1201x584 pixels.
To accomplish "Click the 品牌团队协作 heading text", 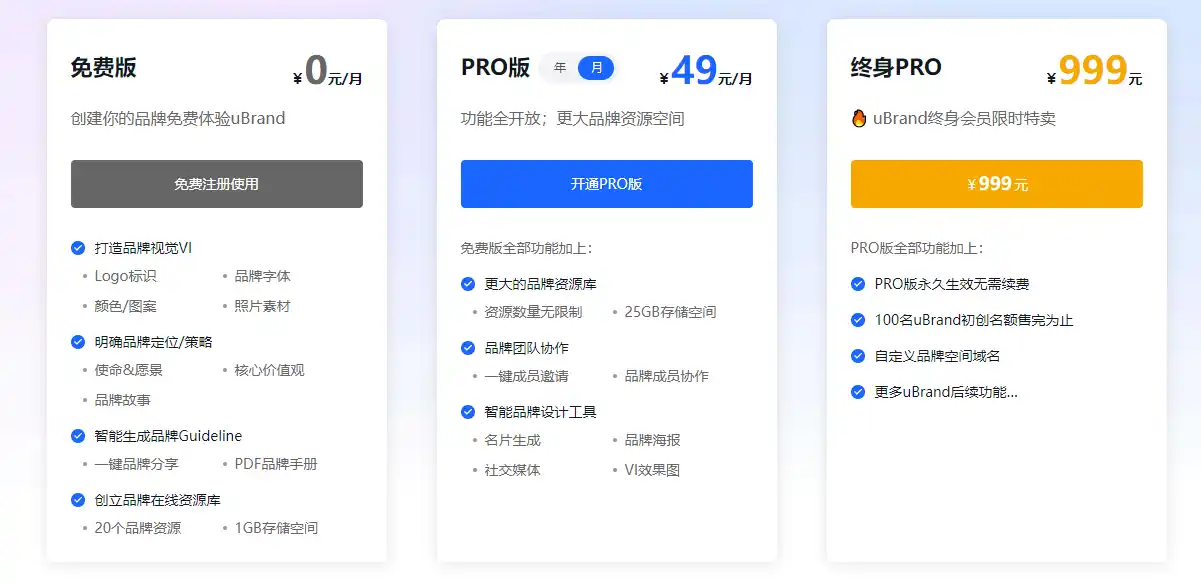I will point(527,348).
